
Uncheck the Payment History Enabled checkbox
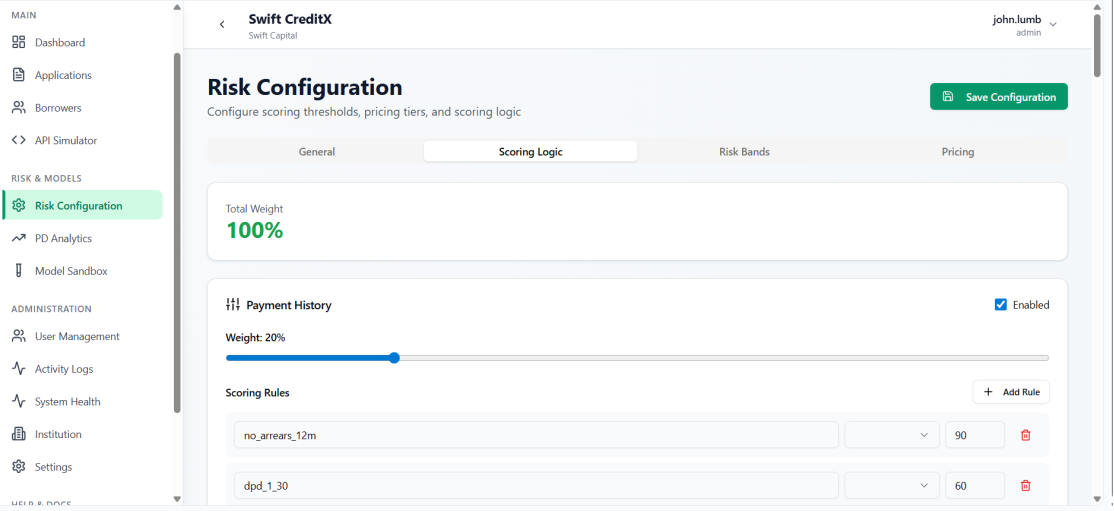tap(1001, 305)
